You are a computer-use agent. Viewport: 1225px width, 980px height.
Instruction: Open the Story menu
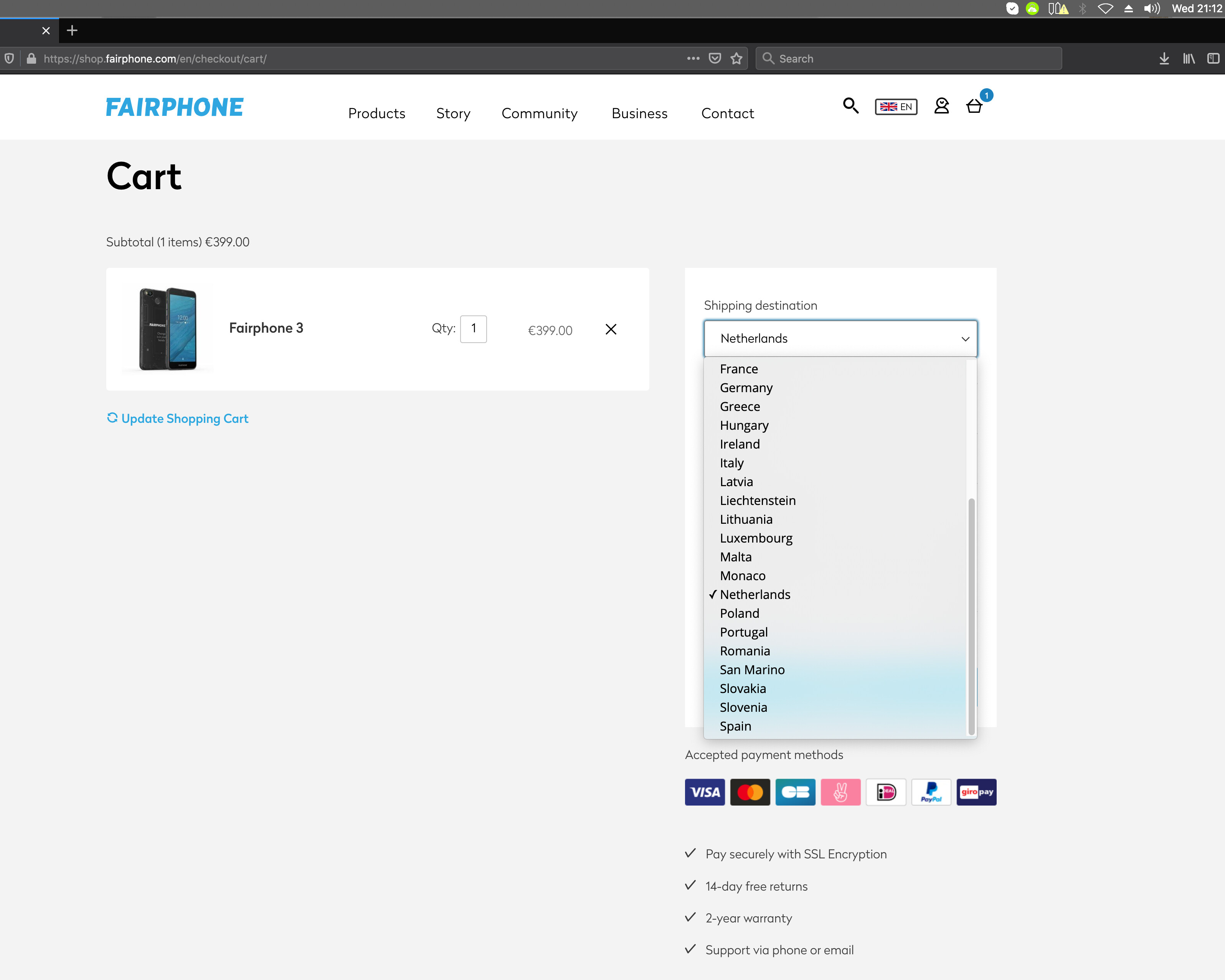[453, 114]
